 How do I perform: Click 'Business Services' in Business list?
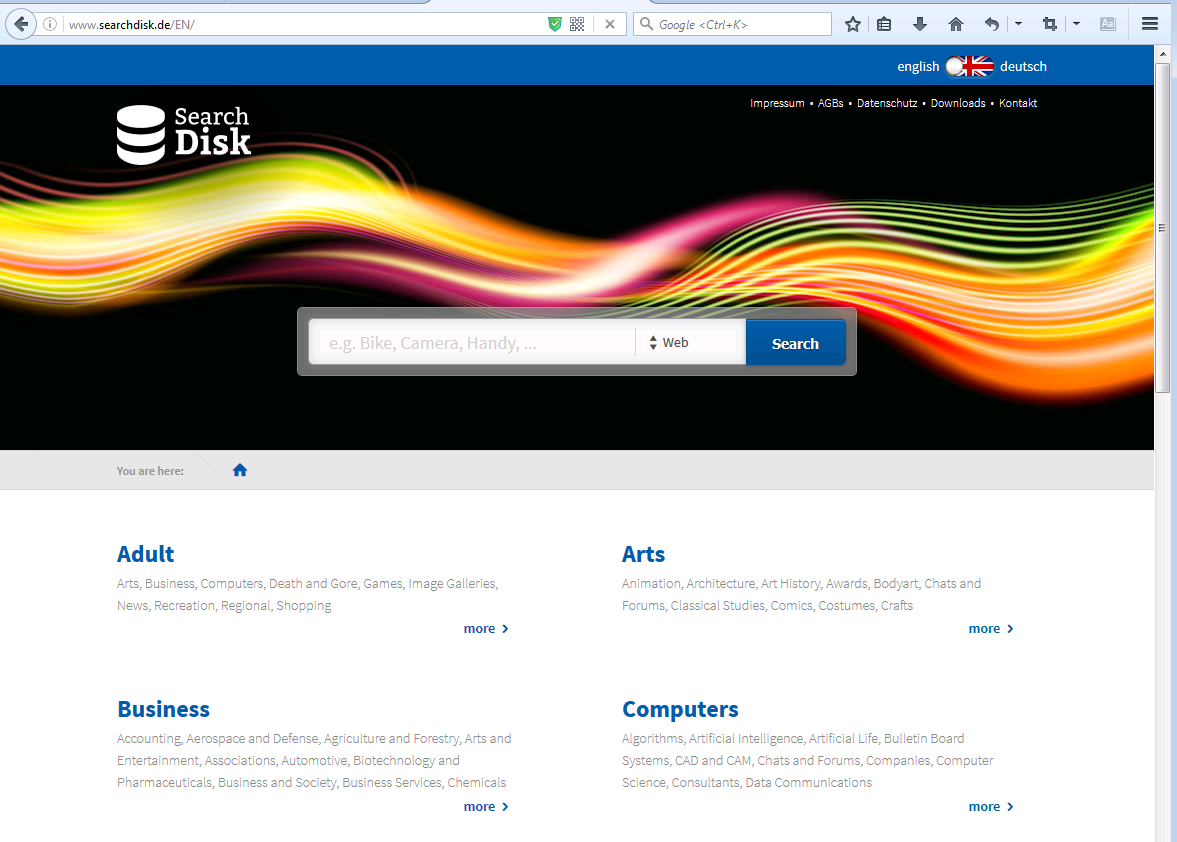[x=392, y=782]
